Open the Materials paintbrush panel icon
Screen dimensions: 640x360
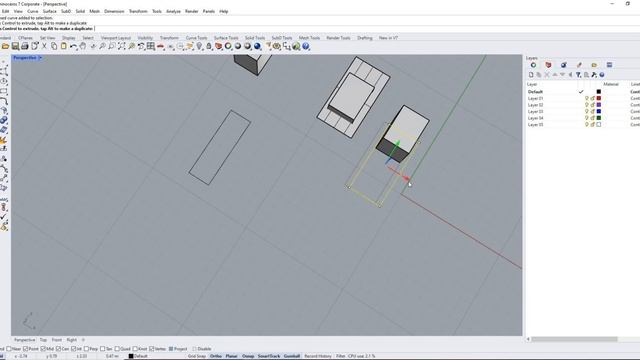579,65
